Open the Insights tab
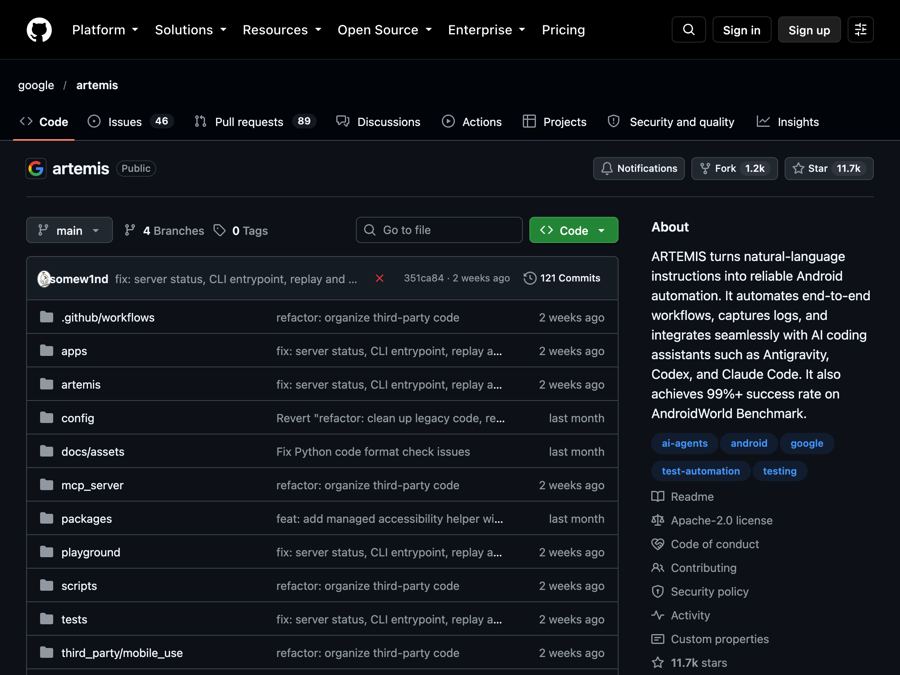The image size is (900, 675). tap(788, 122)
